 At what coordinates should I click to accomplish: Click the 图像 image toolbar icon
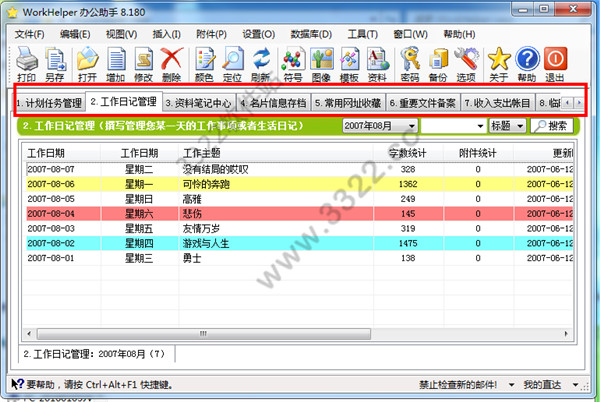(321, 64)
